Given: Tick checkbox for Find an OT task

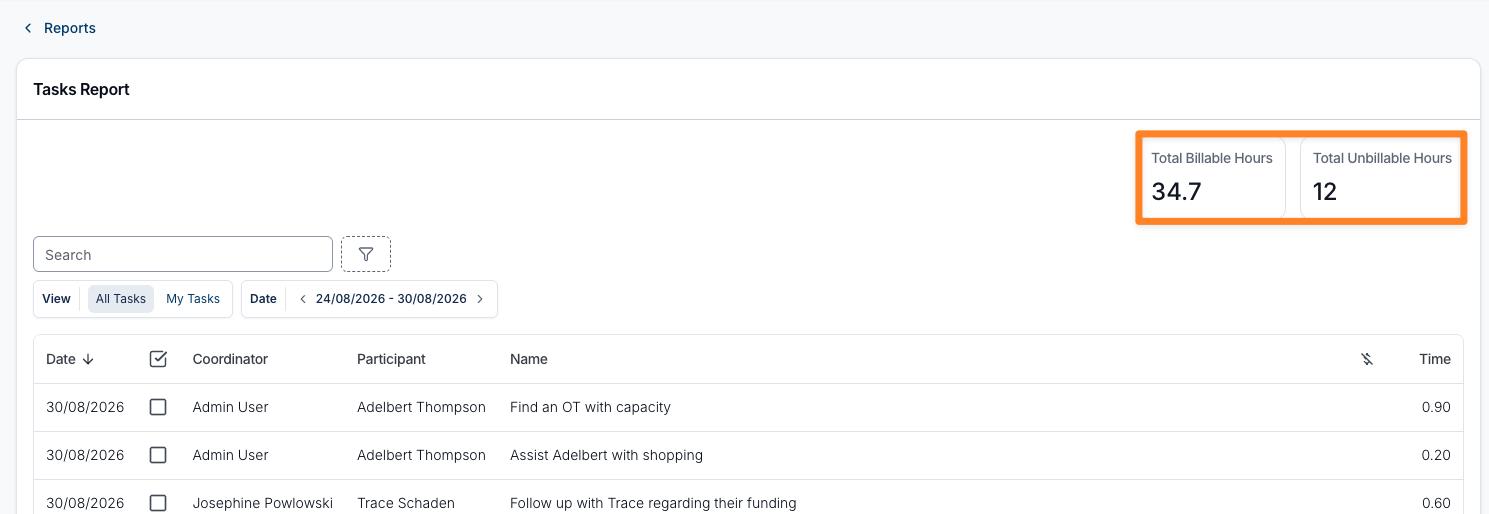Looking at the screenshot, I should coord(158,407).
